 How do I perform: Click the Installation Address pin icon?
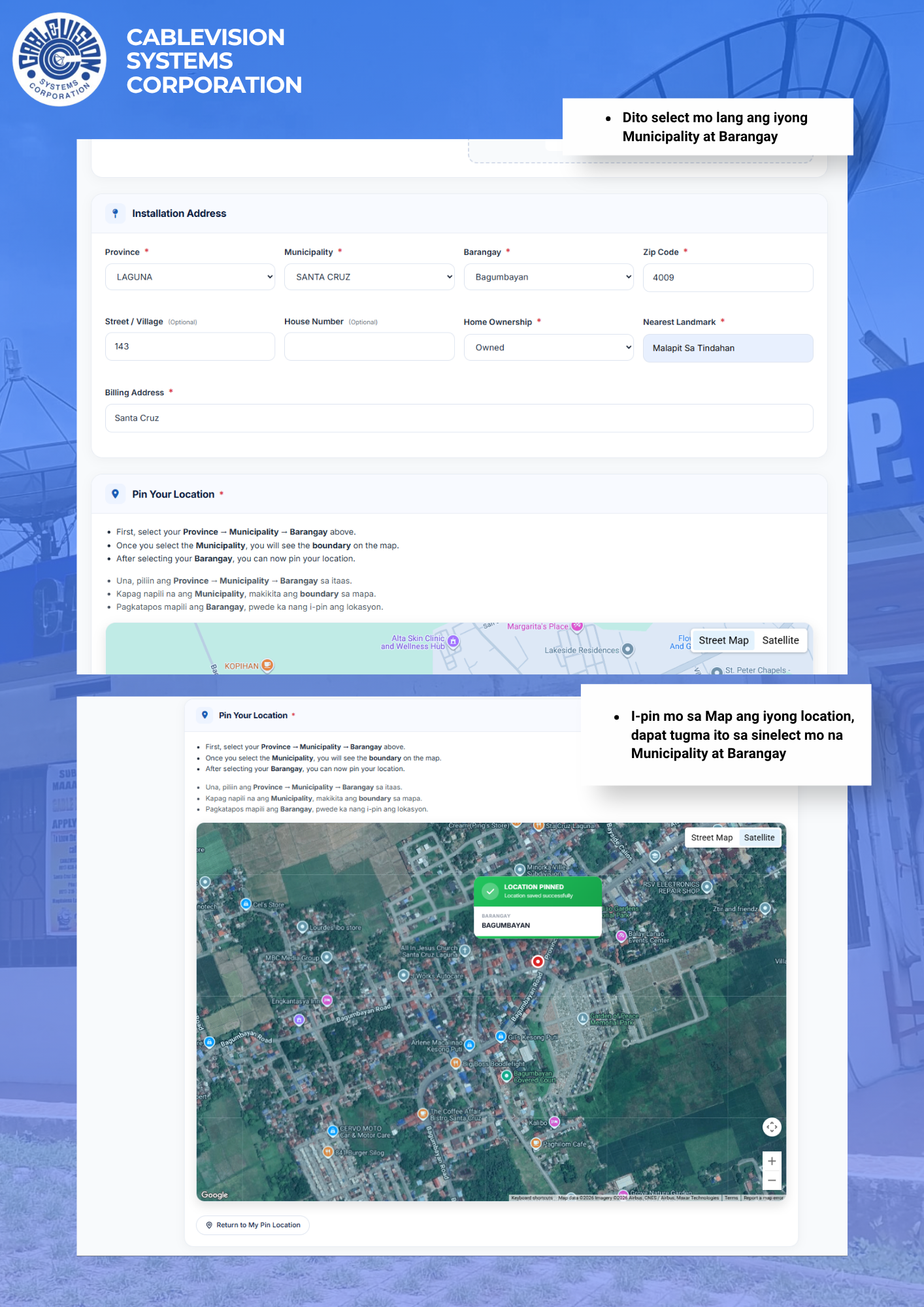click(116, 213)
